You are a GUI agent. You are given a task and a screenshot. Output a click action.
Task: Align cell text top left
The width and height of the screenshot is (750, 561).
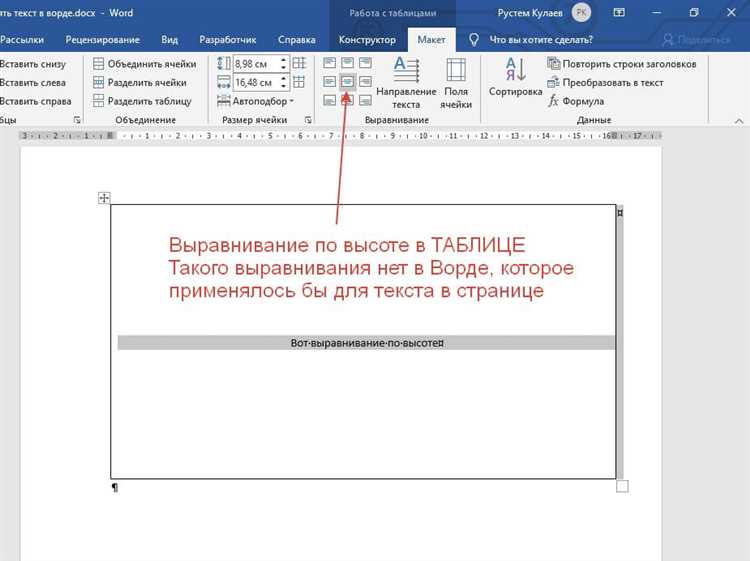tap(330, 63)
